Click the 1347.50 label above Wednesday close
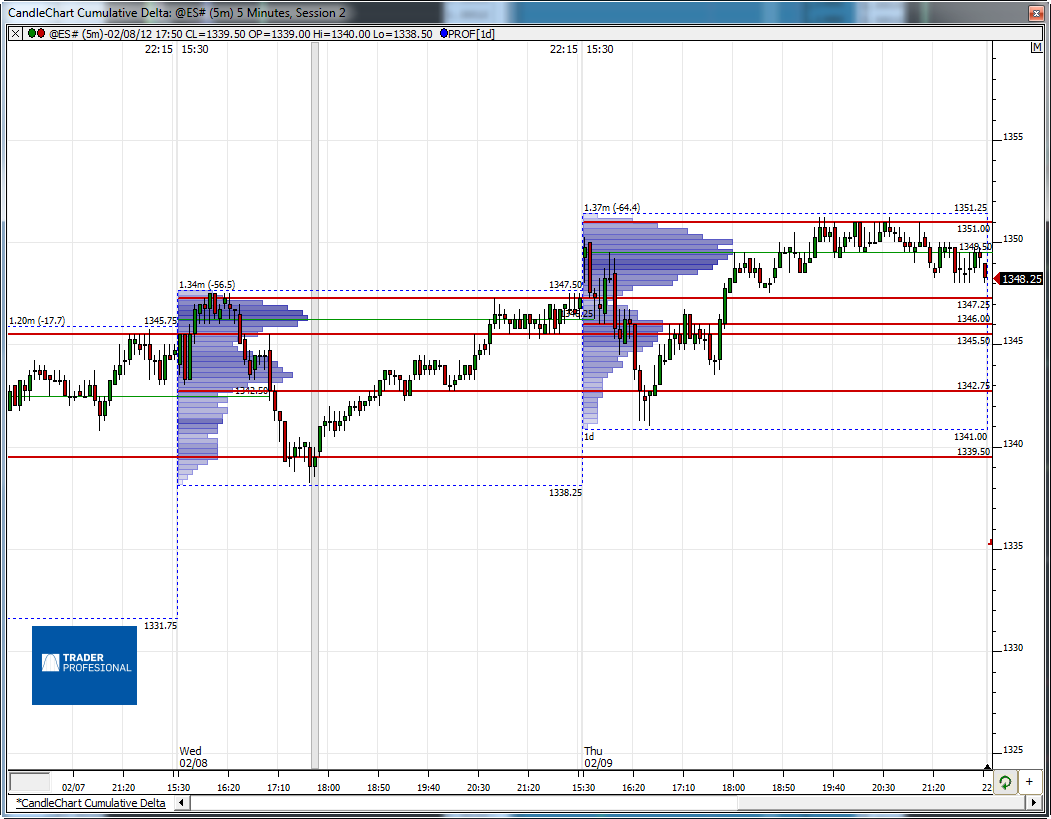The image size is (1051, 819). point(565,285)
